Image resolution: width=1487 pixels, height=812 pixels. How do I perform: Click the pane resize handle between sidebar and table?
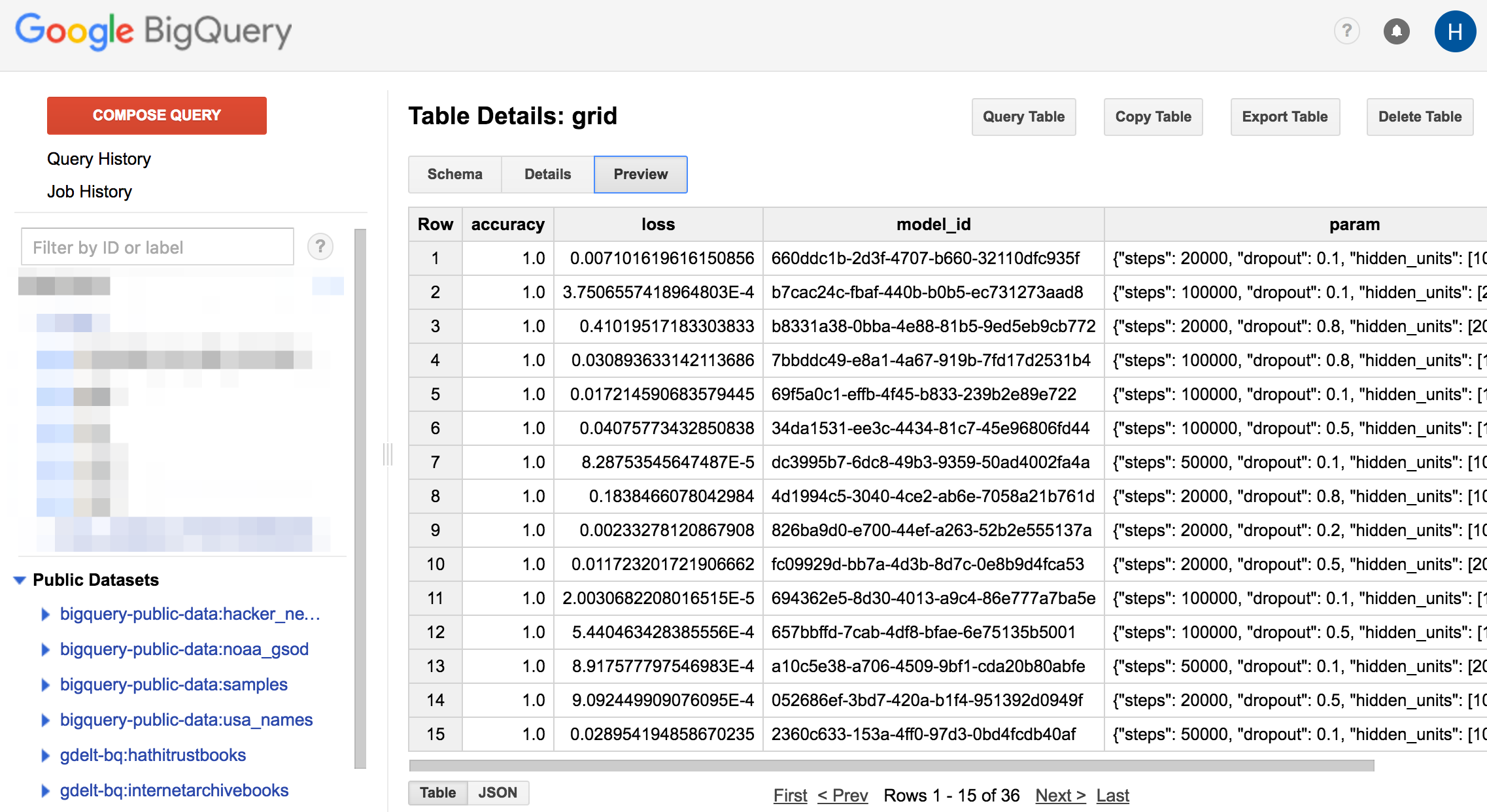click(x=388, y=454)
